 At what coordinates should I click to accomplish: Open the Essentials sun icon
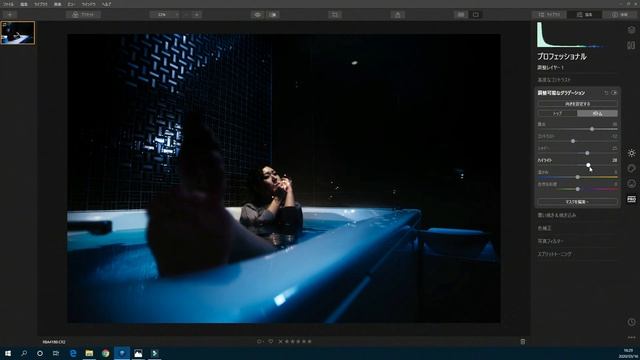(631, 153)
